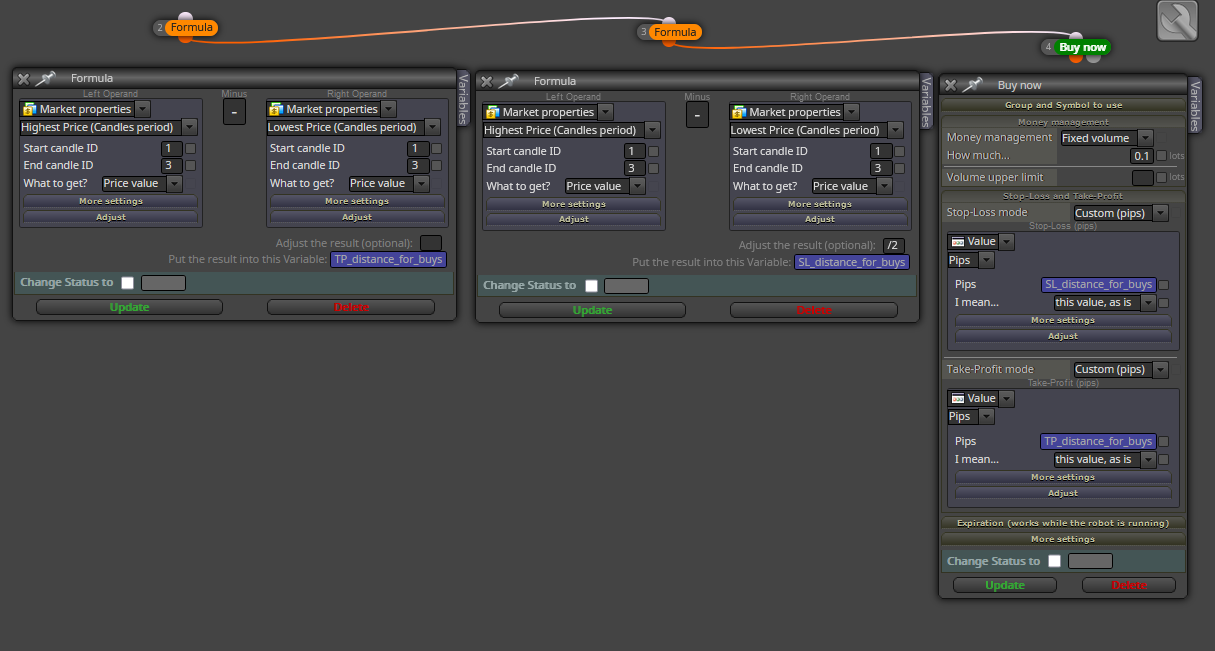Viewport: 1215px width, 651px height.
Task: Tick Start candle ID checkbox, left operand TP formula
Action: [190, 148]
